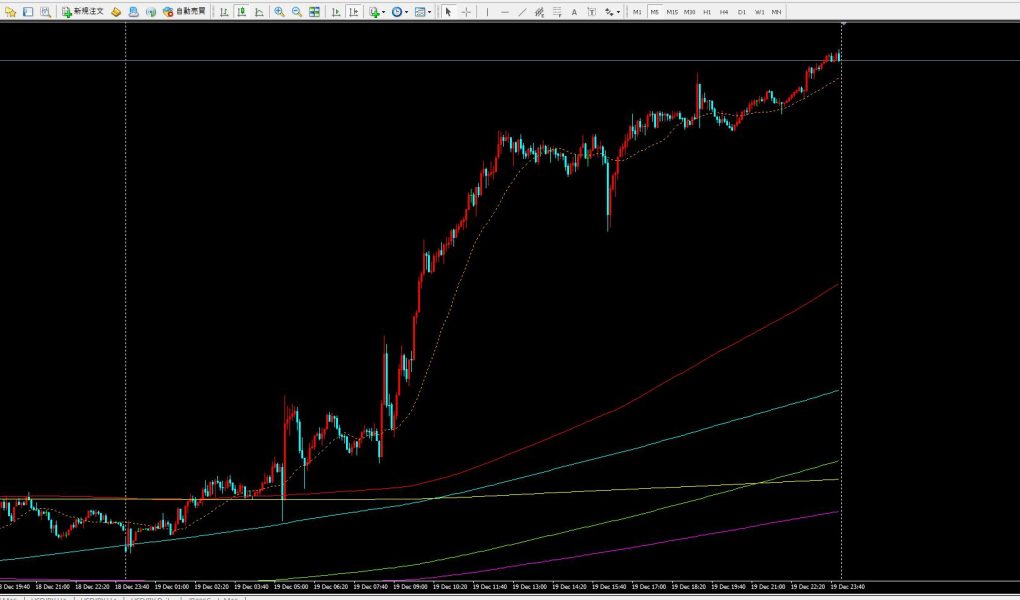This screenshot has height=600, width=1020.
Task: Click the 新規注文 (New Order) button
Action: point(84,12)
